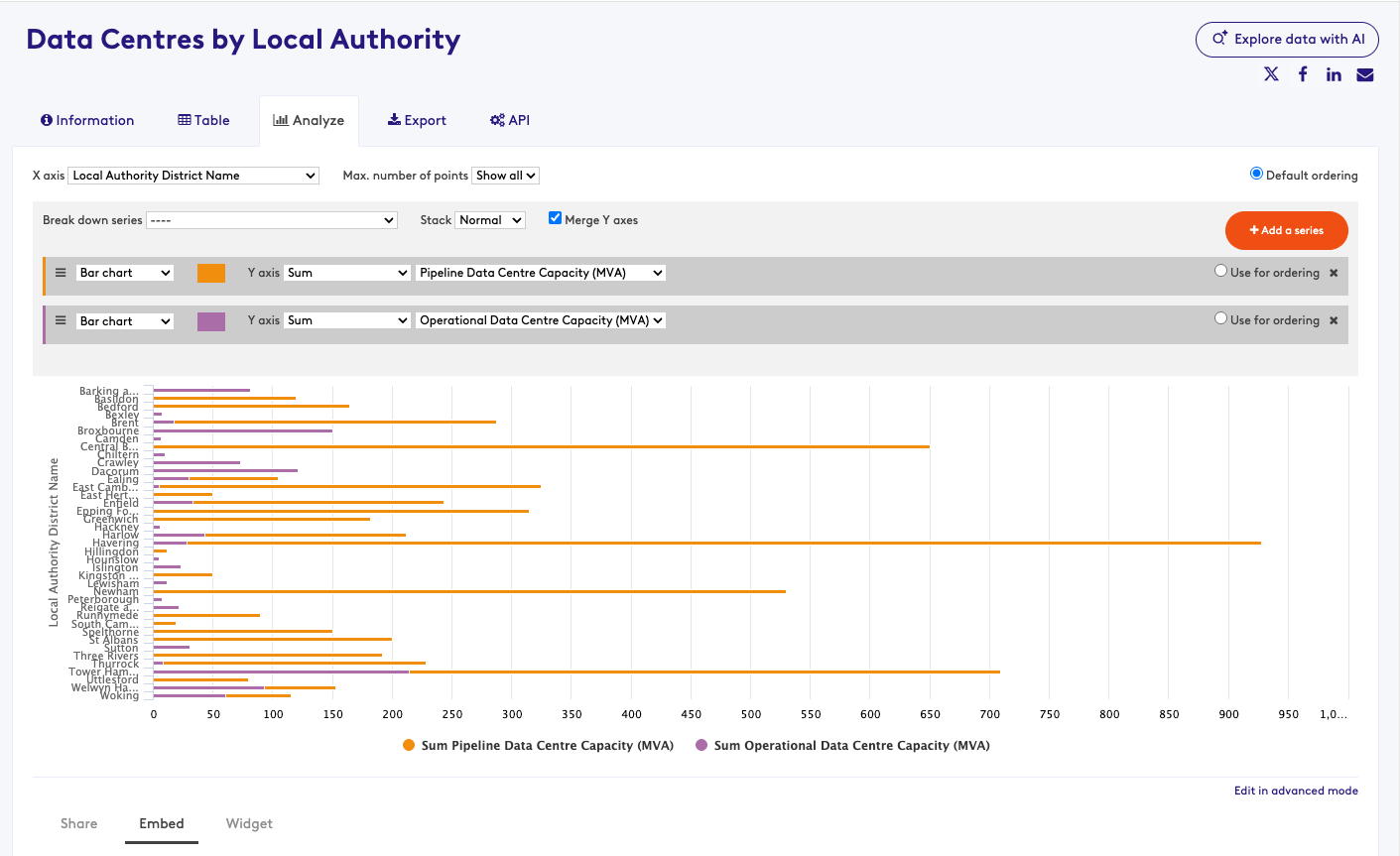Screen dimensions: 1400x856
Task: Remove the Pipeline capacity series with X
Action: coord(1334,273)
